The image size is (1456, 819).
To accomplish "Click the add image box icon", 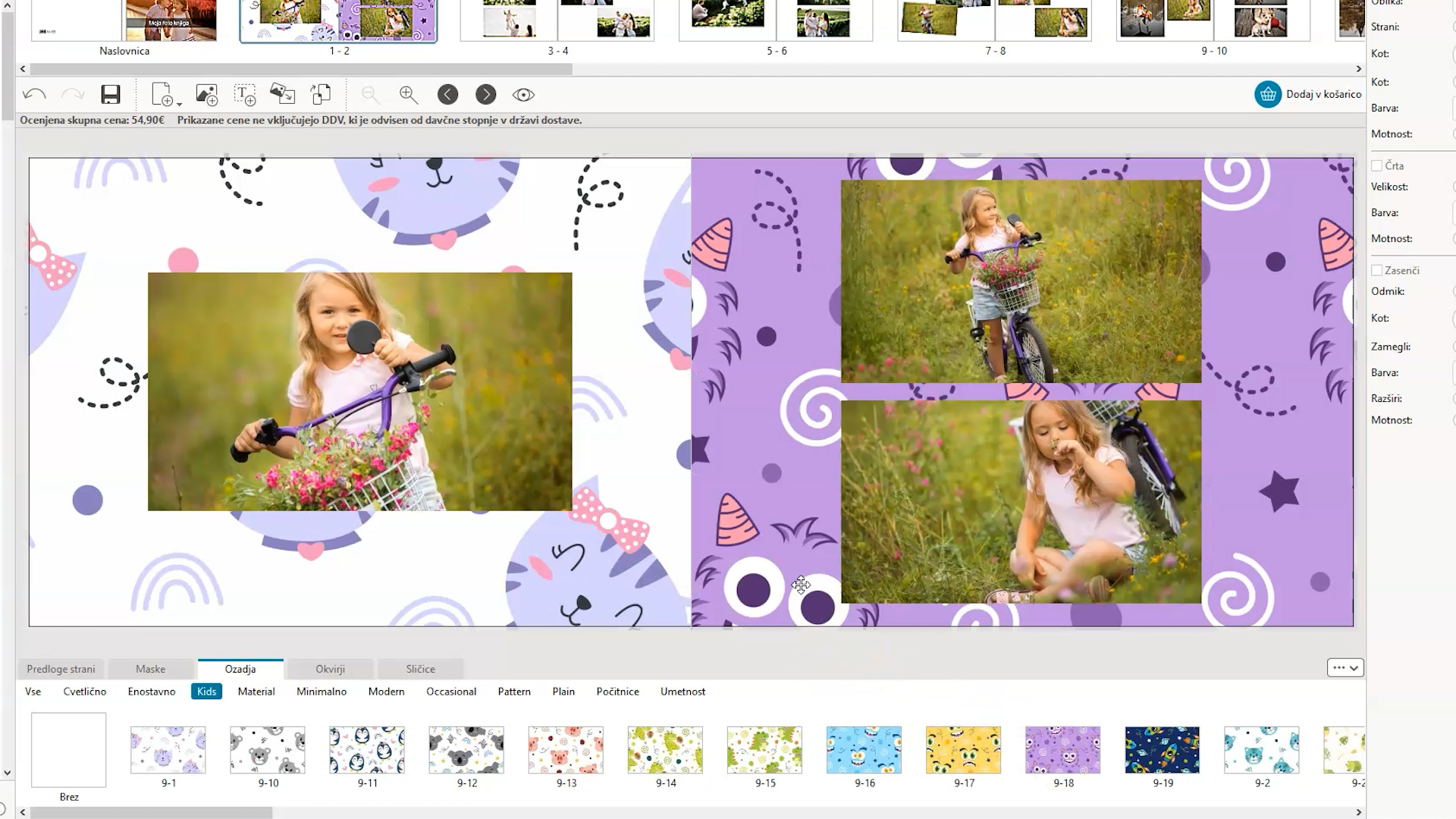I will (x=206, y=95).
